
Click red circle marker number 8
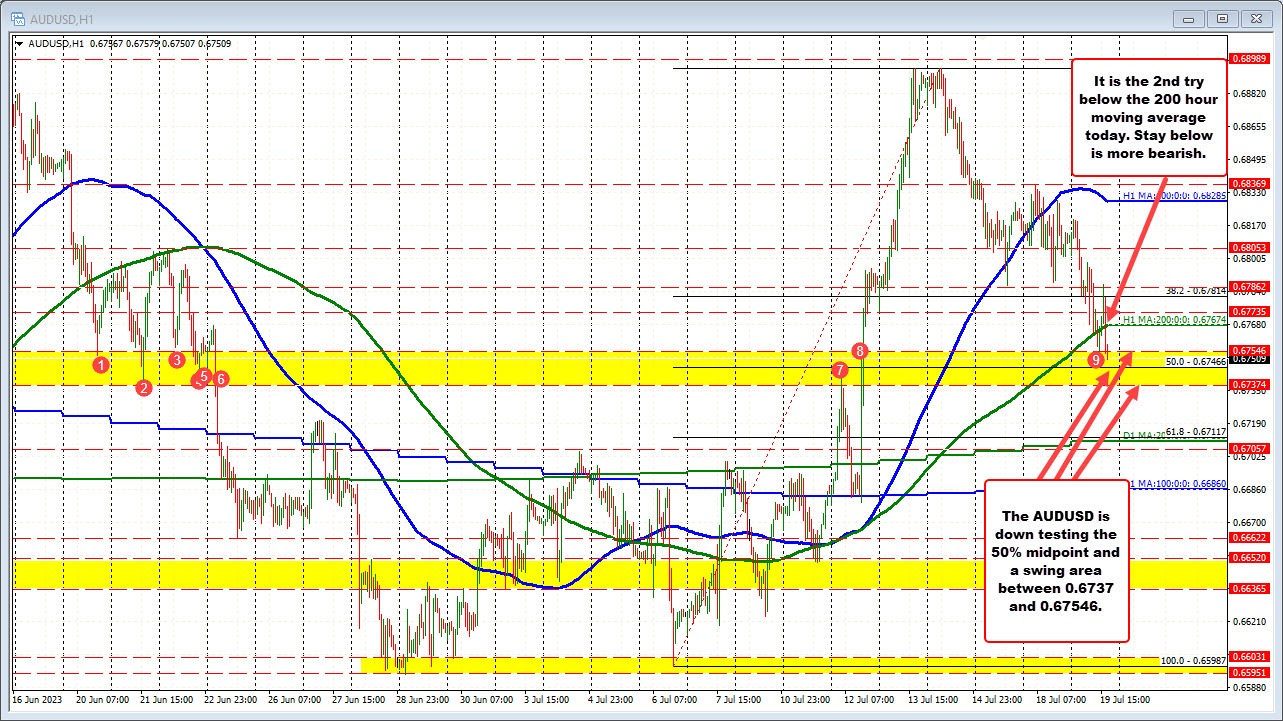860,350
